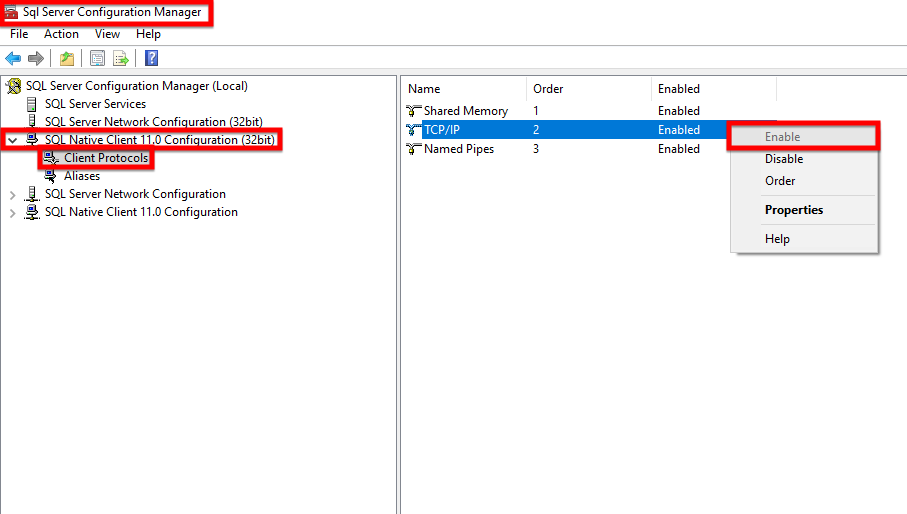Select the Shared Memory protocol icon
This screenshot has width=907, height=514.
tap(414, 111)
